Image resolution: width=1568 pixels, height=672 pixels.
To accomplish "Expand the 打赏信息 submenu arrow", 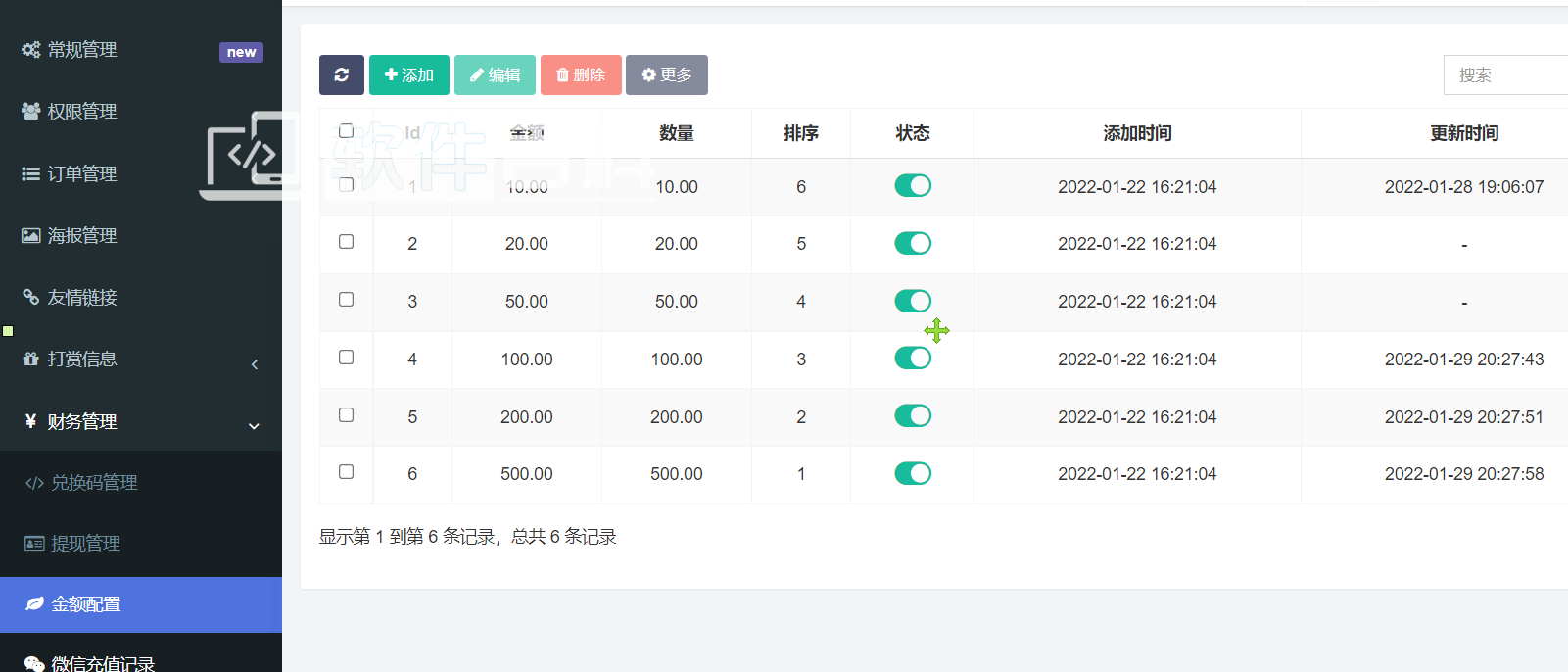I will [255, 364].
